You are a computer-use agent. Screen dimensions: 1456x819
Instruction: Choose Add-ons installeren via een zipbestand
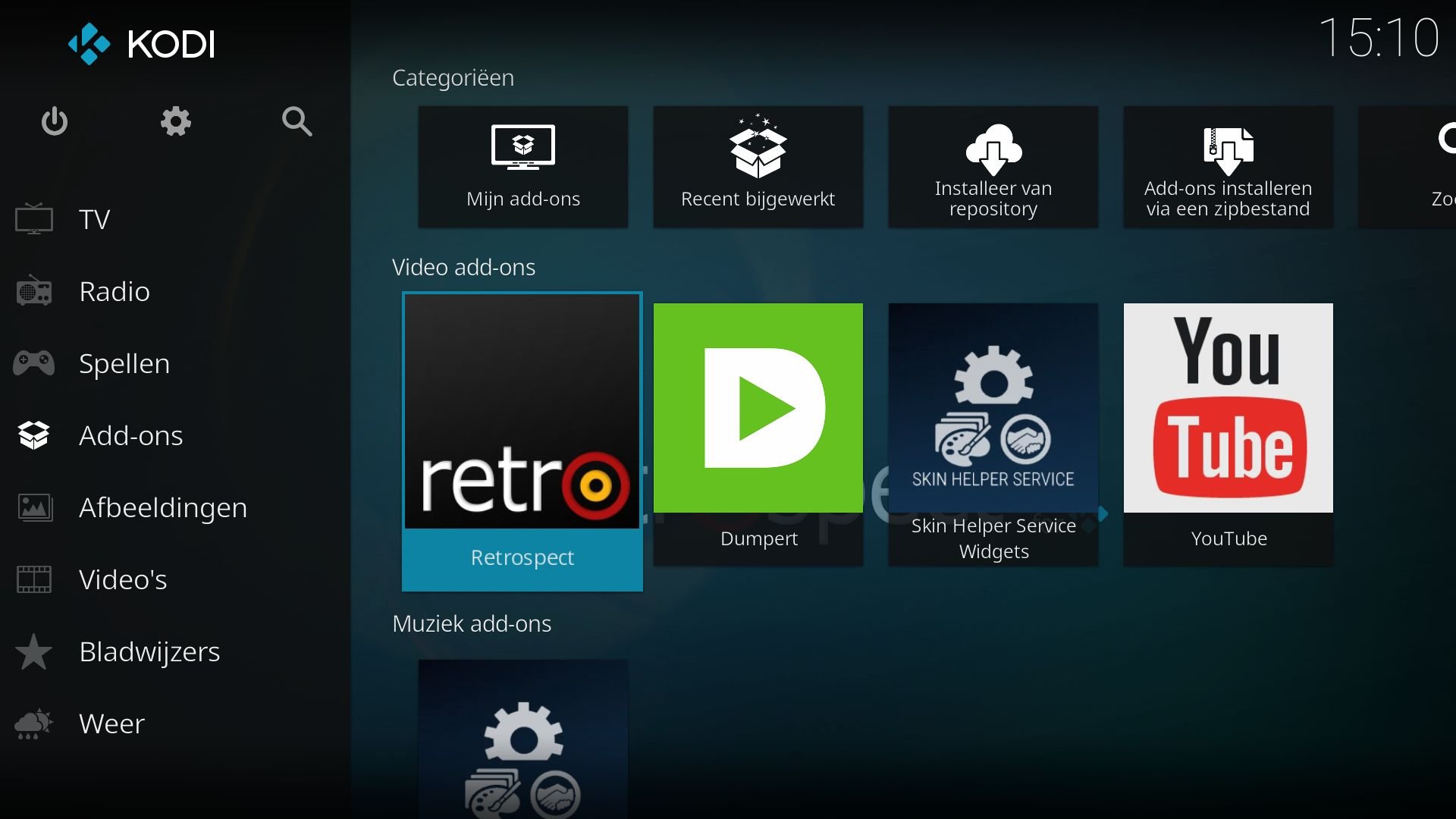[1228, 167]
